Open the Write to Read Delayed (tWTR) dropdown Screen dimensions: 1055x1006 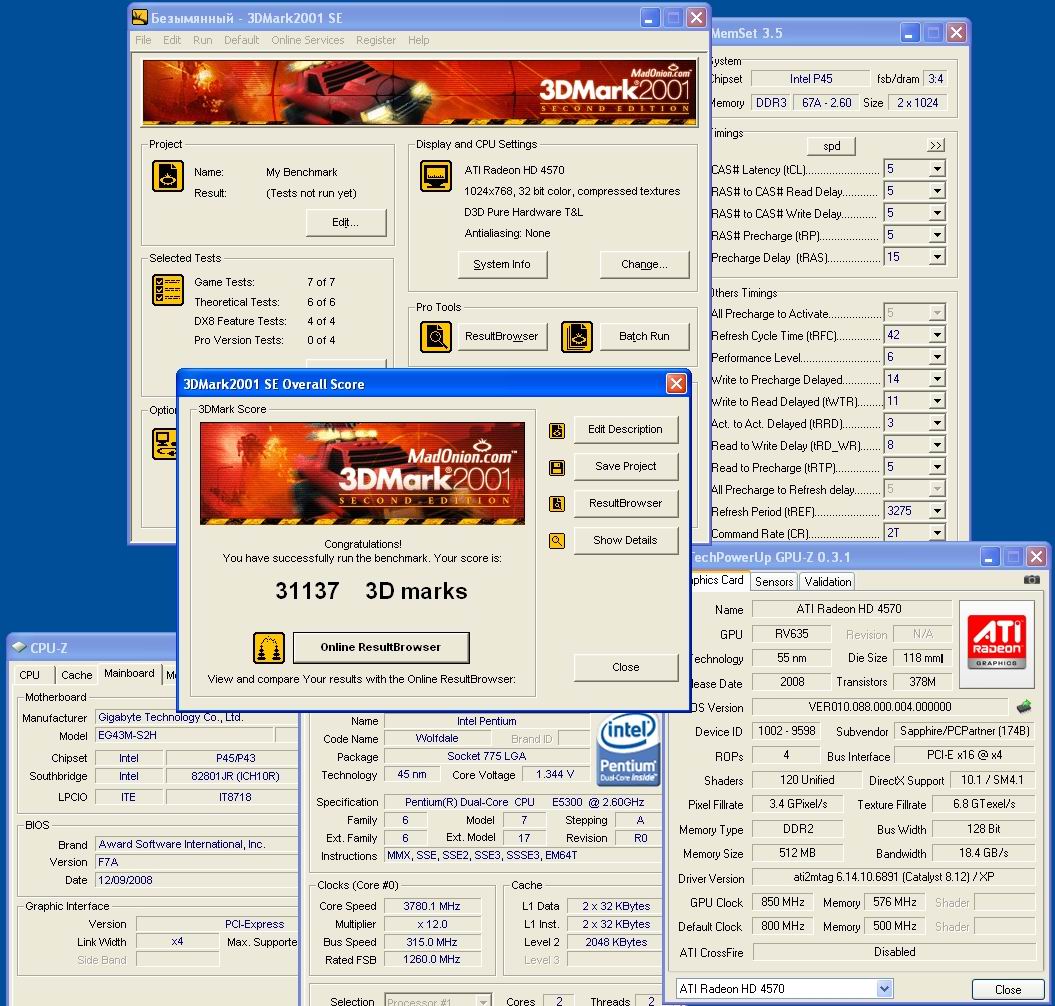point(937,401)
